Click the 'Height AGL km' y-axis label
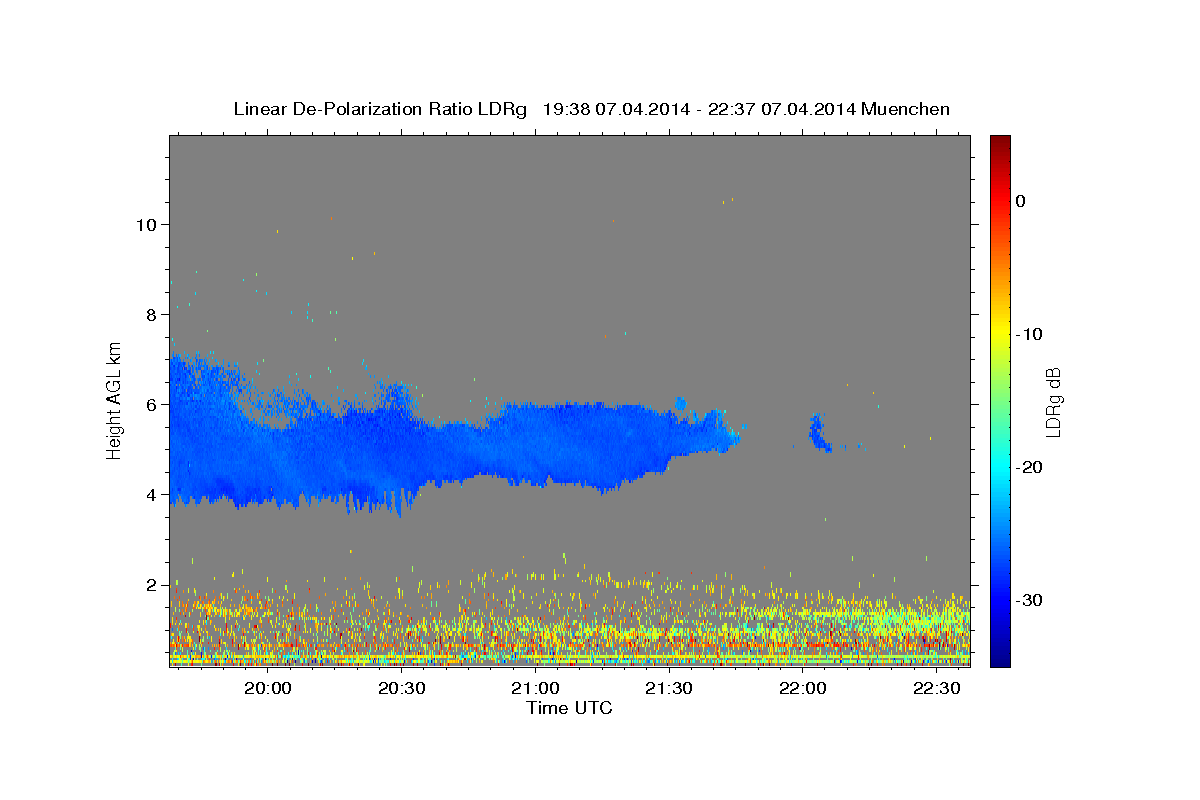1200x800 pixels. [x=115, y=400]
